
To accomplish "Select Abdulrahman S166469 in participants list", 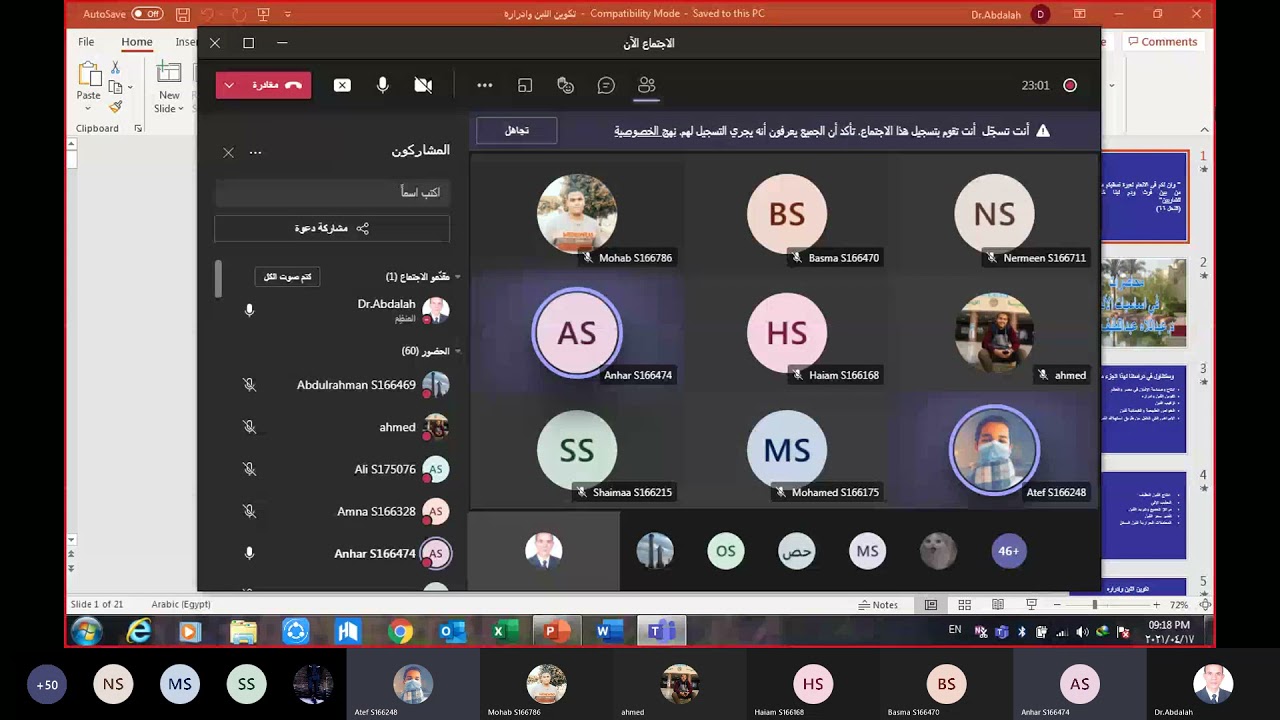I will point(332,385).
